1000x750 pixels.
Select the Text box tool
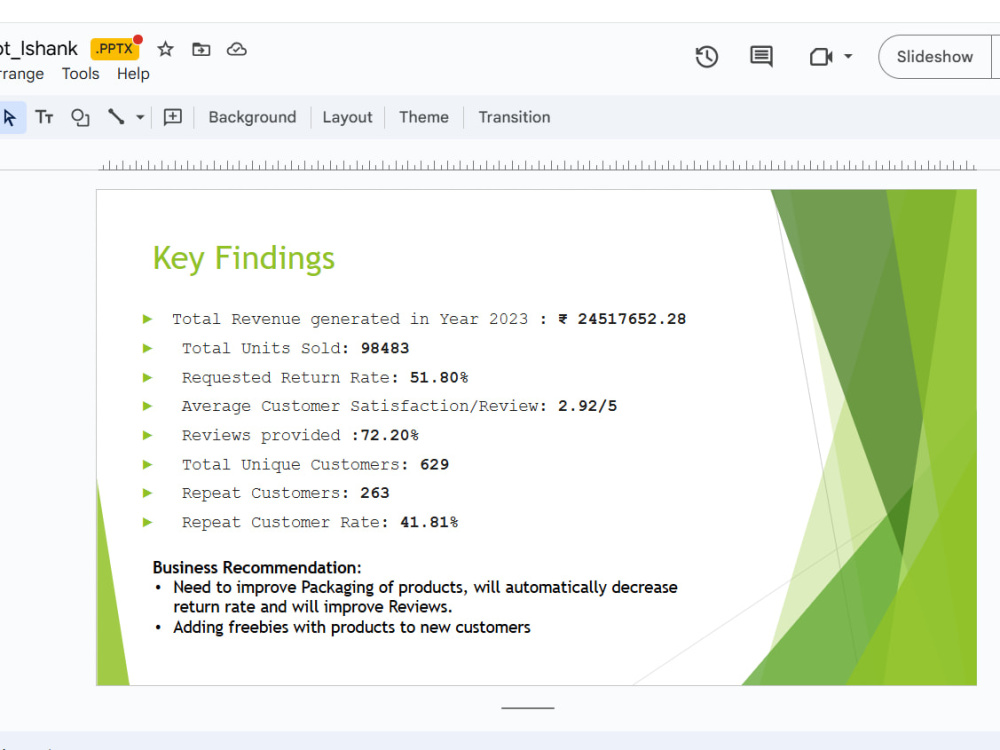coord(44,117)
